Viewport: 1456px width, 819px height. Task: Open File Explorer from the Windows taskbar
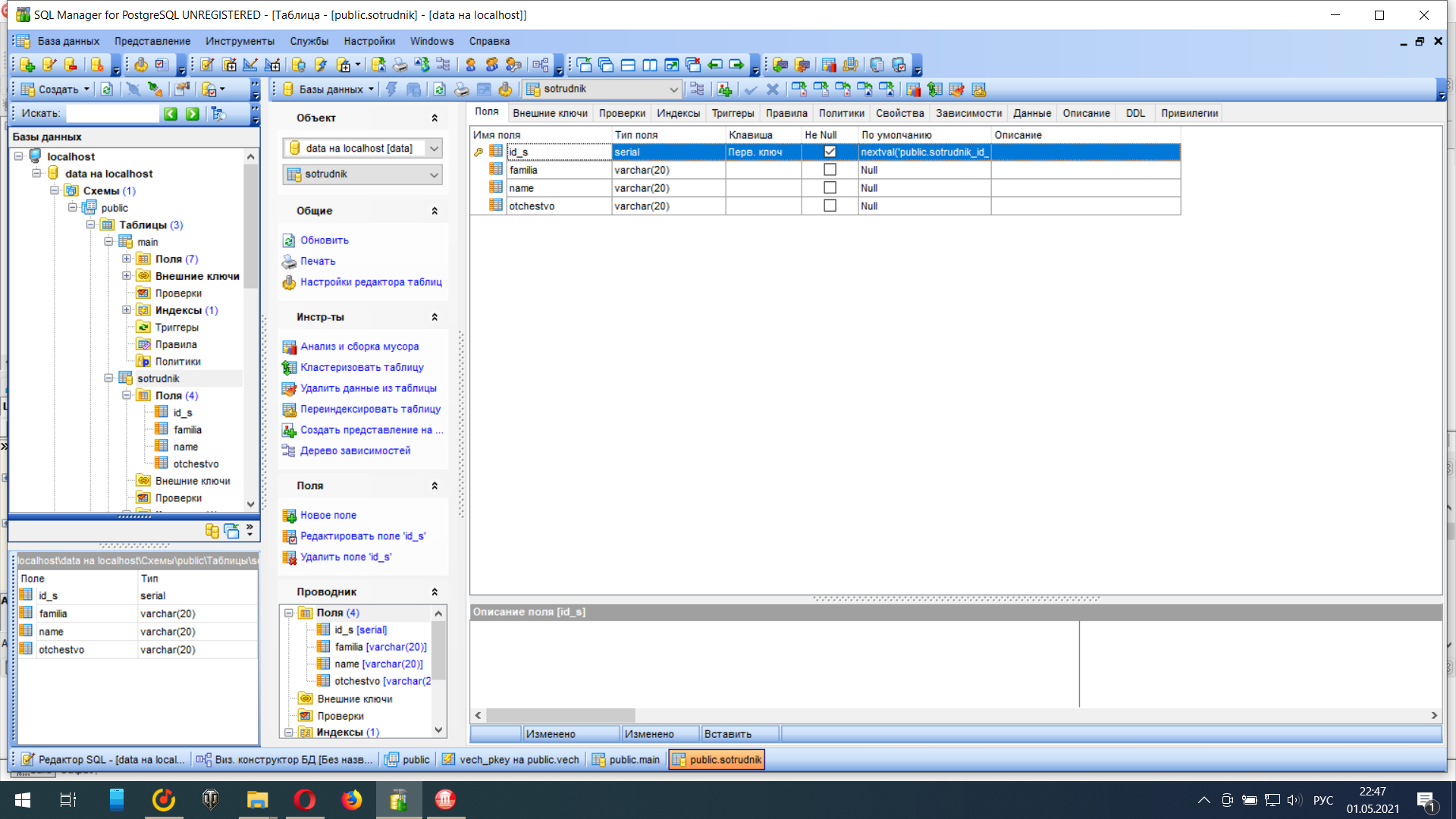coord(258,799)
